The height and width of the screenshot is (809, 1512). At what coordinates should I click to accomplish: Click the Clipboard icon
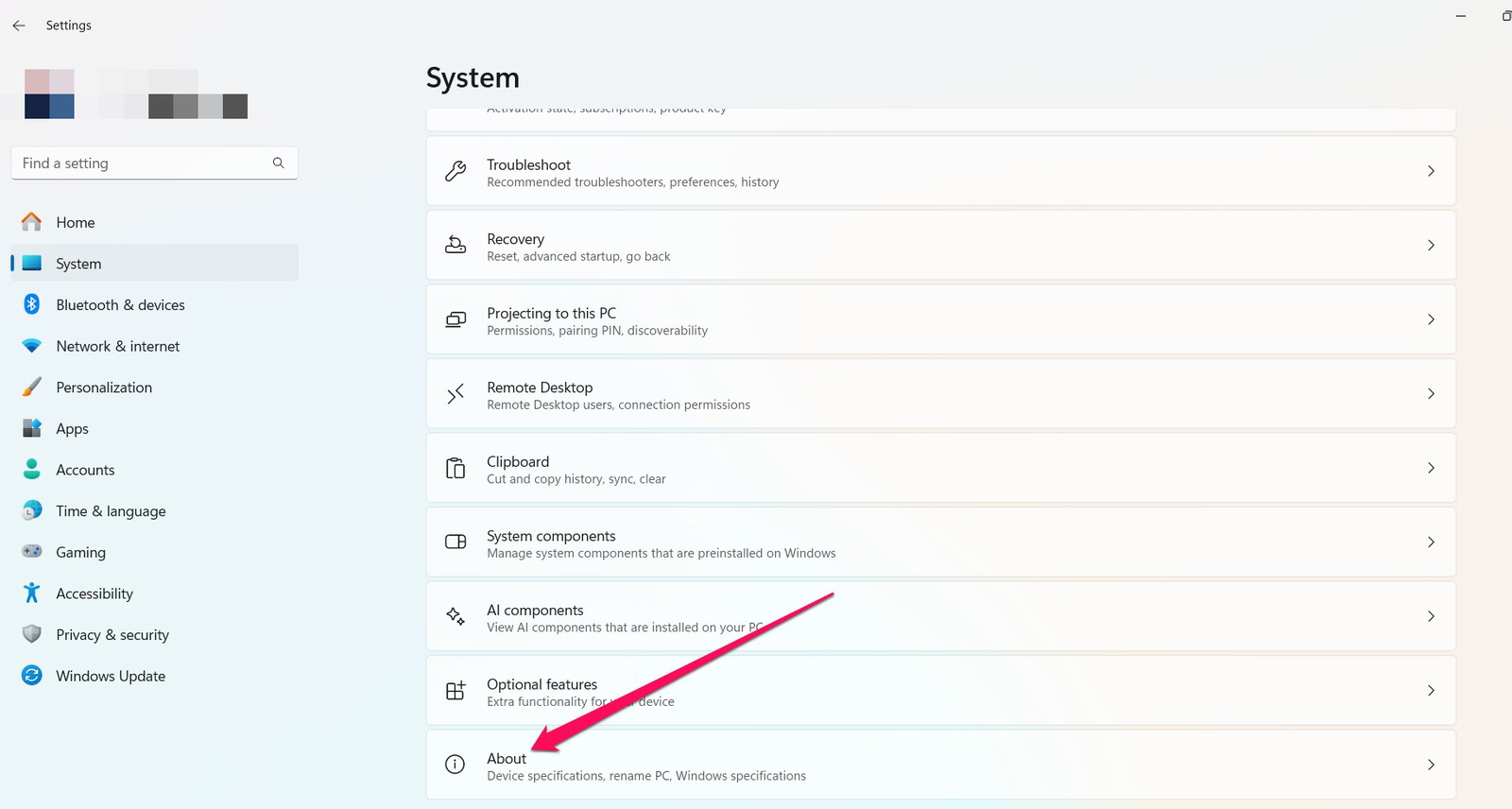point(455,468)
